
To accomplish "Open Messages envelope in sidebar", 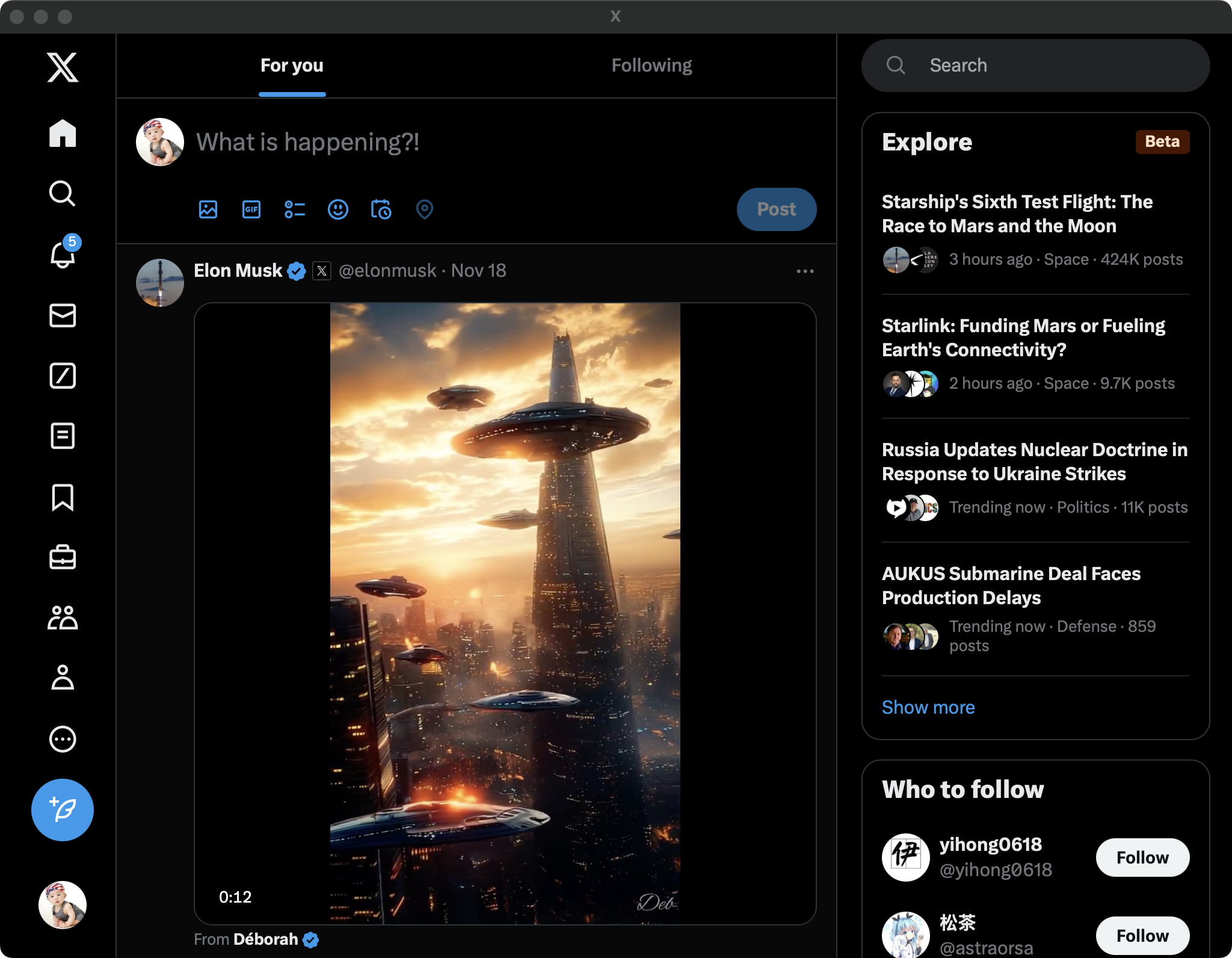I will 63,315.
